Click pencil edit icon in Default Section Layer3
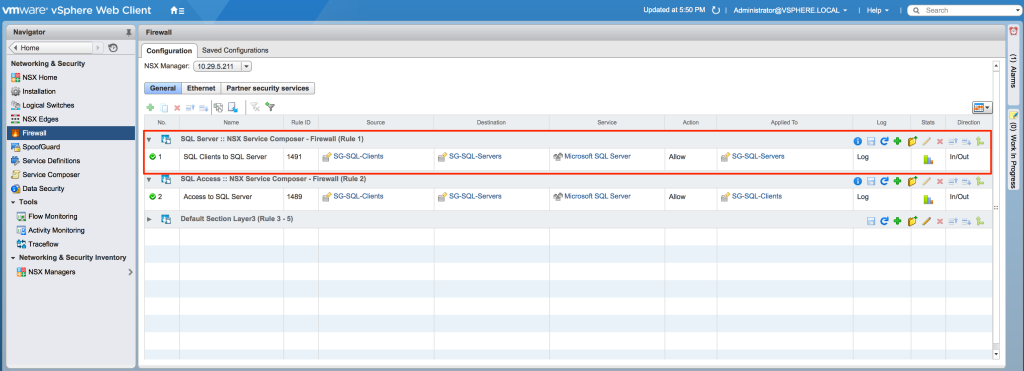Screen dimensions: 1024x371 point(926,221)
